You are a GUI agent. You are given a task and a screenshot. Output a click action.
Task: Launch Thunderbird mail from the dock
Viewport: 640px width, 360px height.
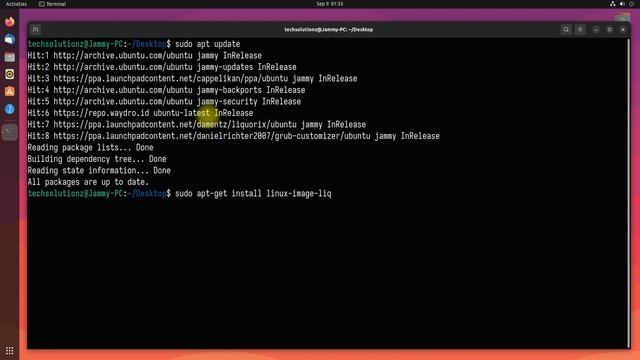[x=9, y=39]
